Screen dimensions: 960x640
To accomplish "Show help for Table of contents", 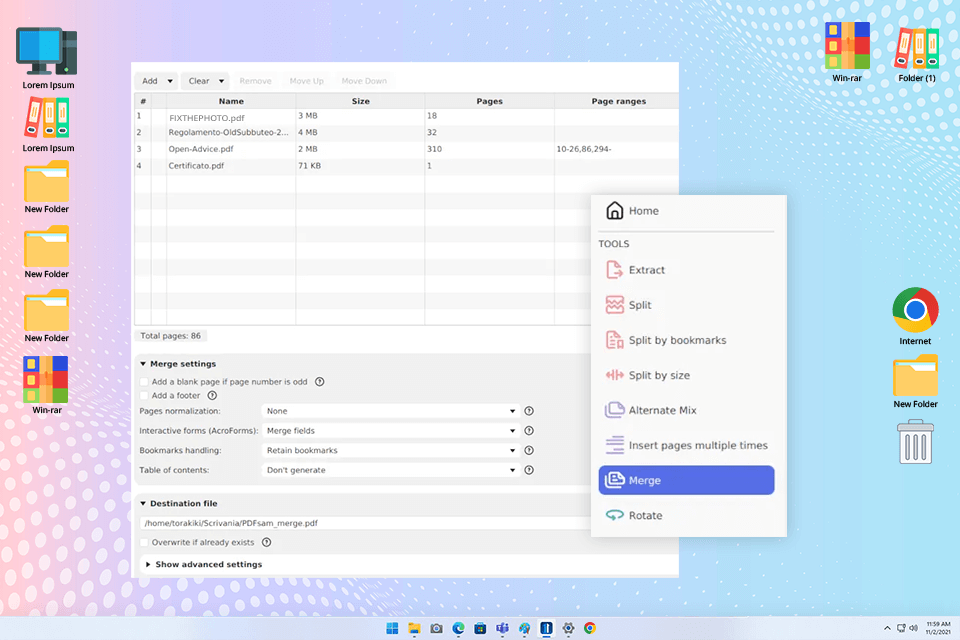I will (529, 470).
